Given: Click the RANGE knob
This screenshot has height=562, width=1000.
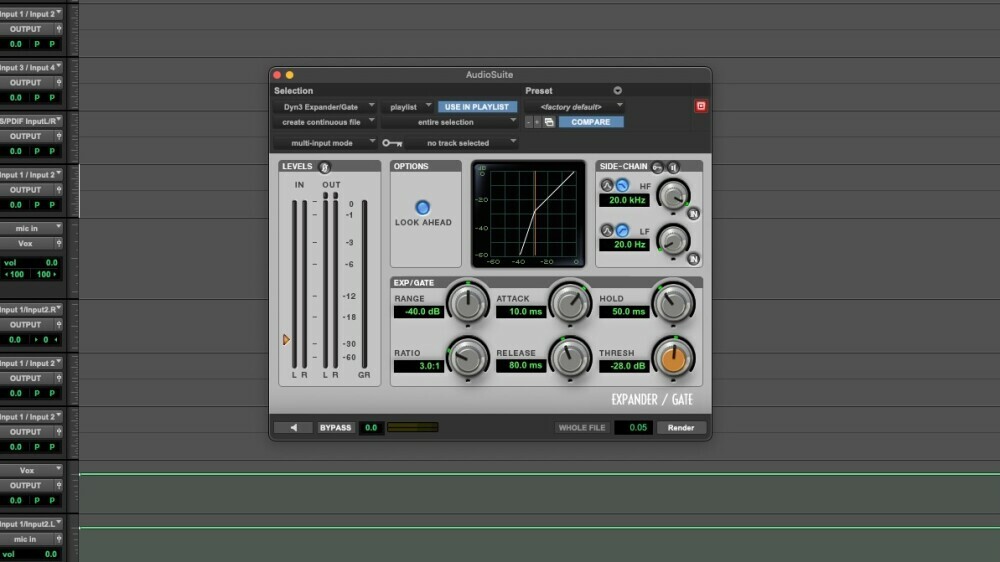Looking at the screenshot, I should [467, 304].
